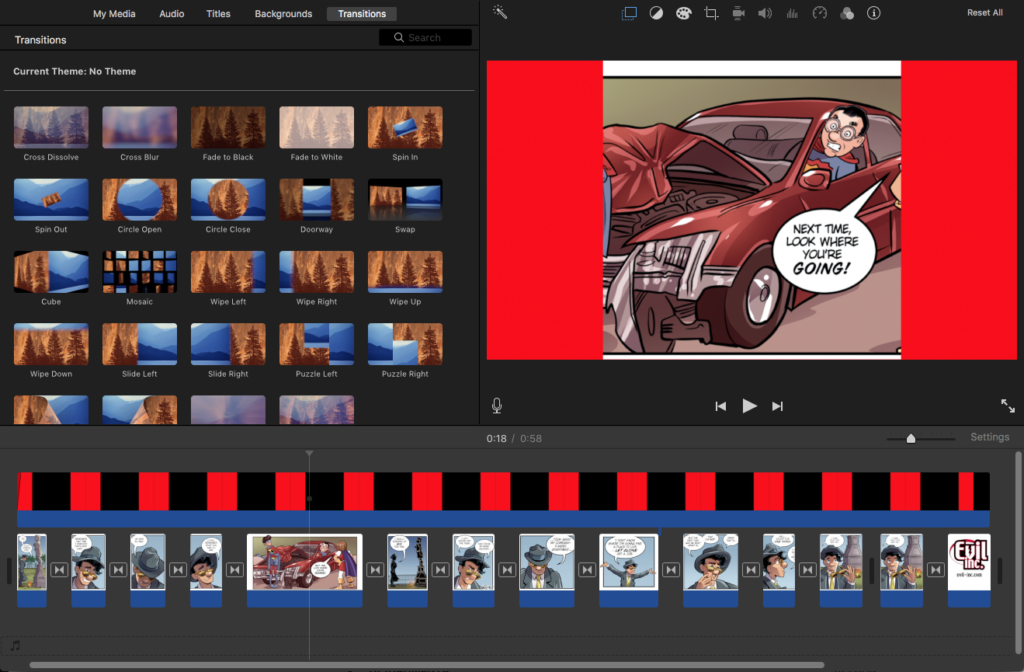Toggle the color balance tool
Screen dimensions: 1024x672
tap(657, 13)
